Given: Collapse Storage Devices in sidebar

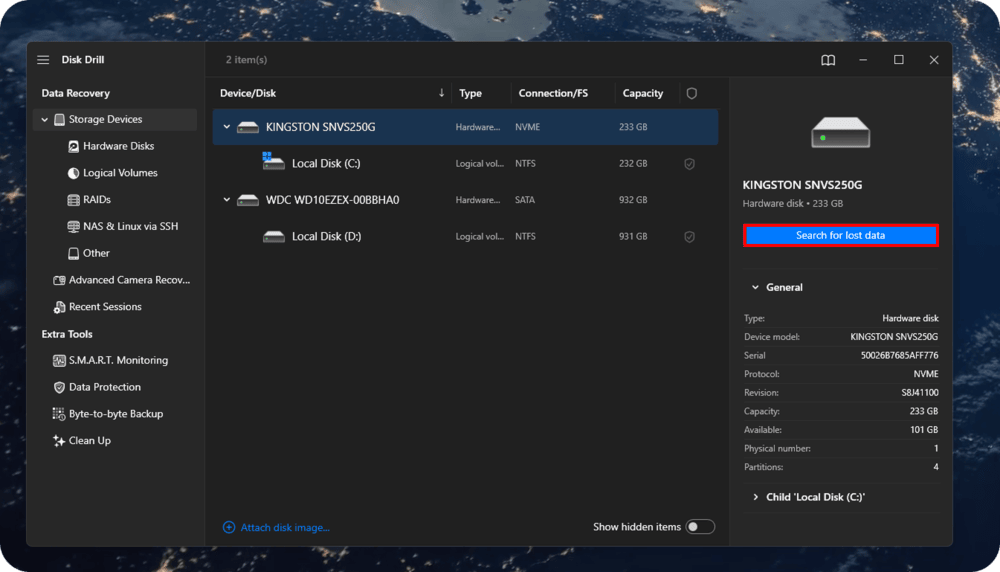Looking at the screenshot, I should click(45, 120).
